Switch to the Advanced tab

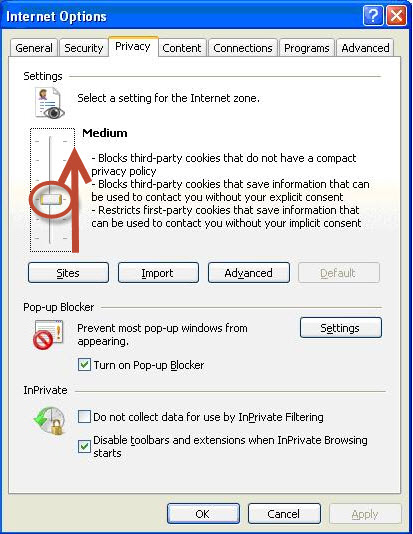[x=365, y=48]
